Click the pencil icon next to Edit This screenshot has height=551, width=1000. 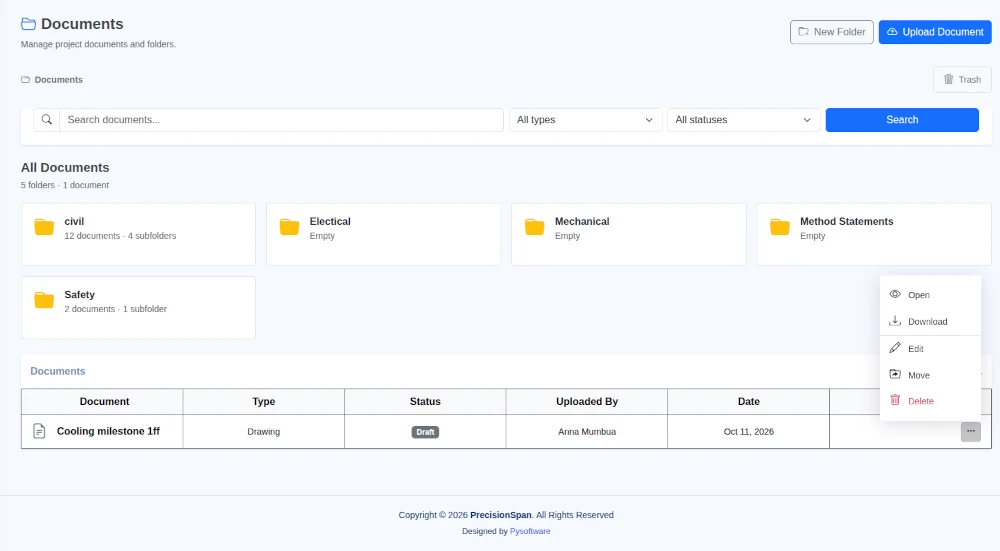(895, 348)
